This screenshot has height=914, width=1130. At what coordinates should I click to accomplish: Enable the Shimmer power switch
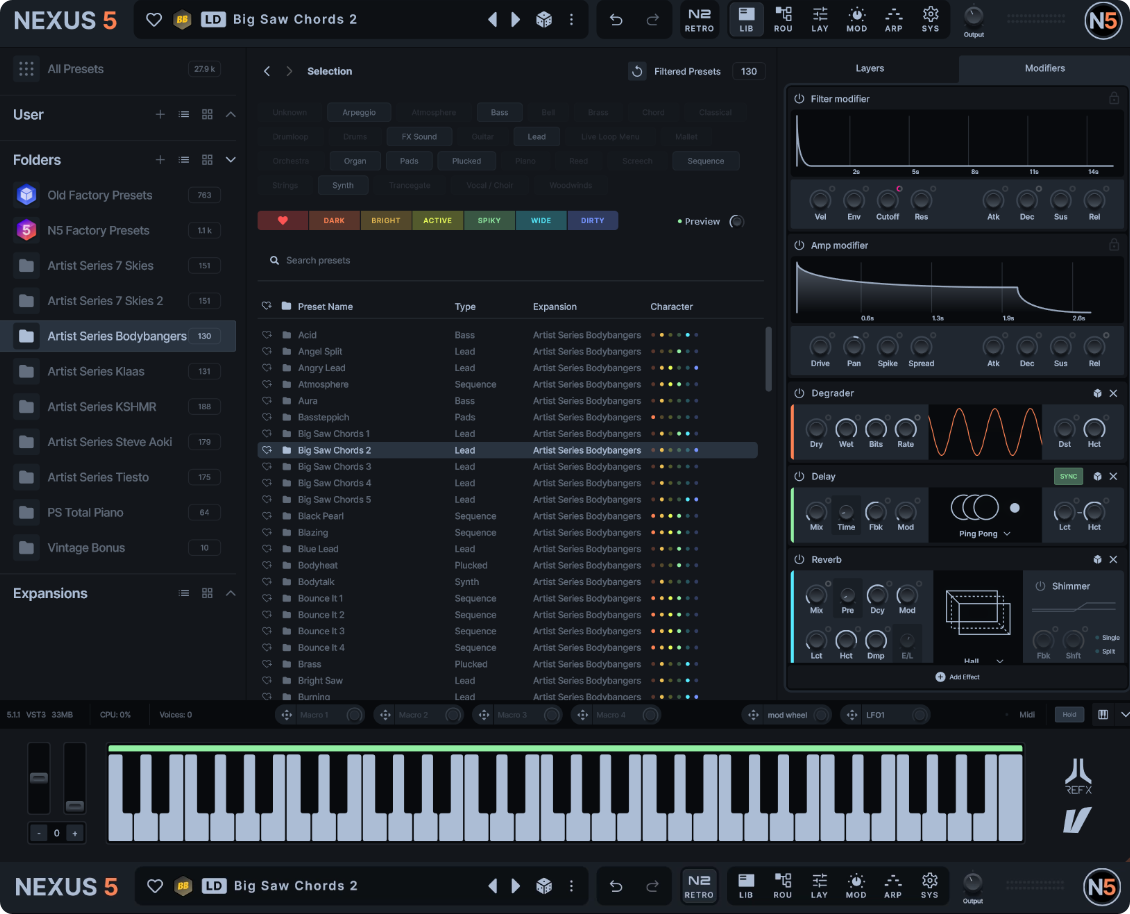point(1040,586)
